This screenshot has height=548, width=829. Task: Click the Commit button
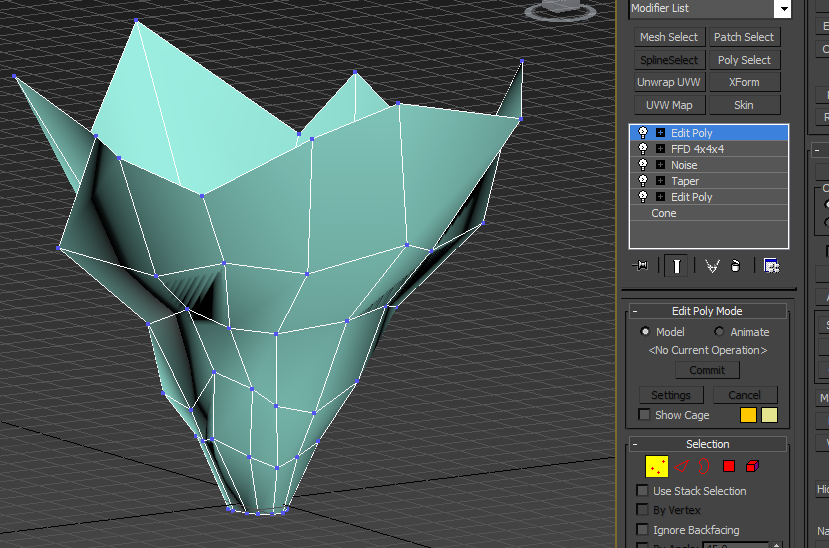(707, 370)
